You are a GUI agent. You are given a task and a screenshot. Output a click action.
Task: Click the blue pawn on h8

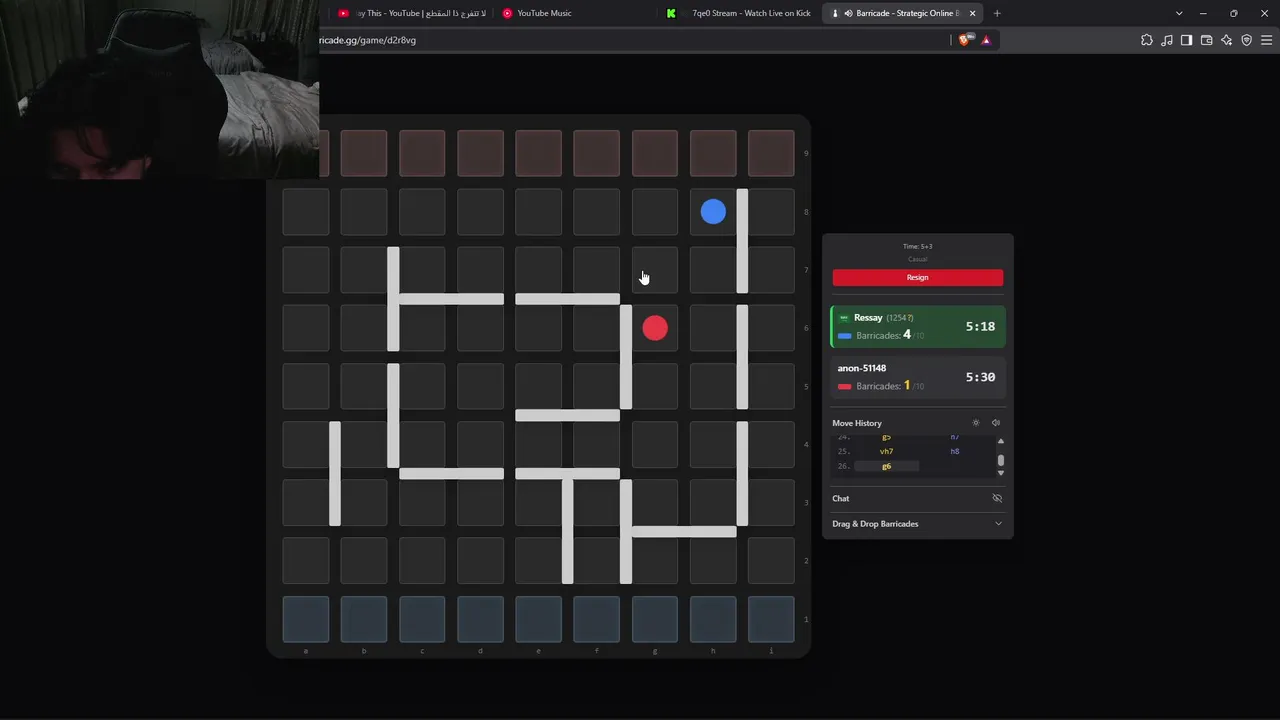click(x=713, y=212)
